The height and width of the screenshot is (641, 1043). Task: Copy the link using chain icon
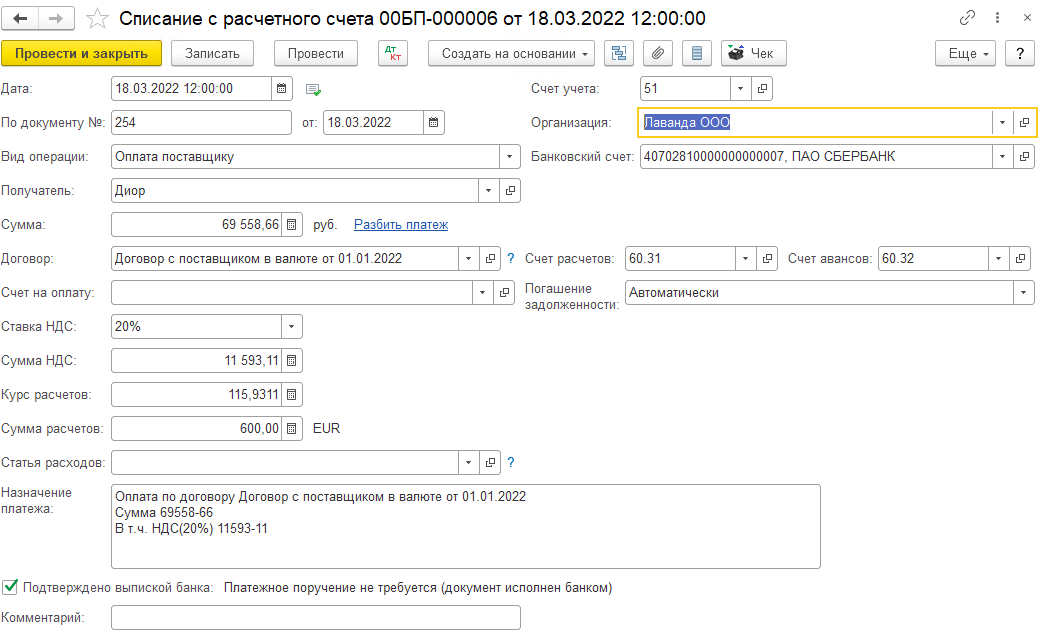coord(967,18)
